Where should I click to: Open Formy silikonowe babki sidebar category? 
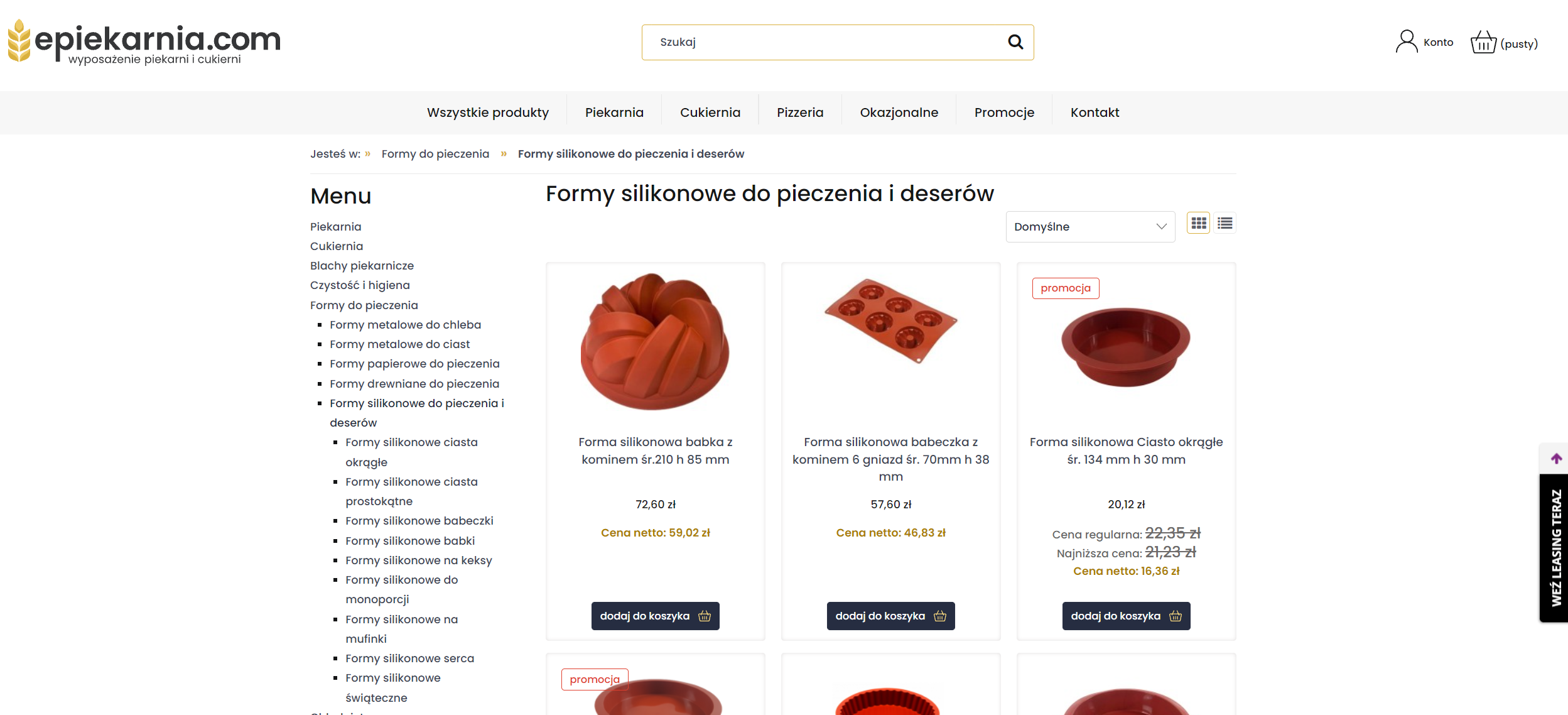pos(409,541)
